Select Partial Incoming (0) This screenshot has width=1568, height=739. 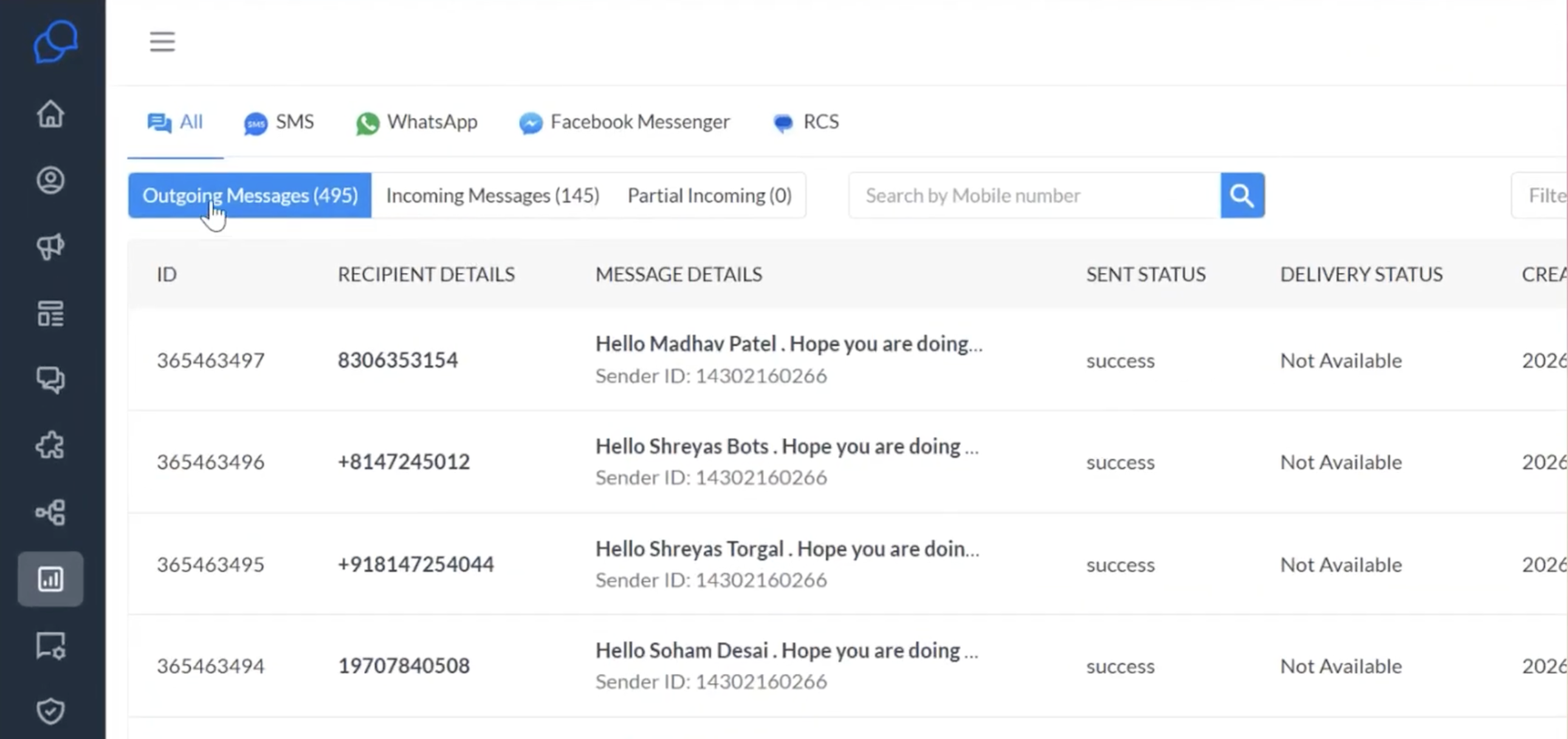tap(709, 196)
